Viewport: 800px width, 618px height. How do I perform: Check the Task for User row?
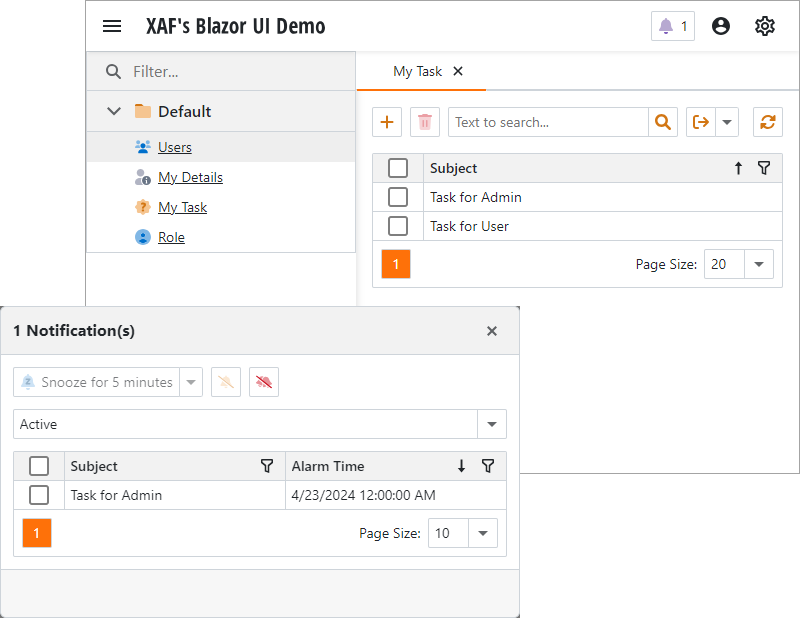[398, 226]
